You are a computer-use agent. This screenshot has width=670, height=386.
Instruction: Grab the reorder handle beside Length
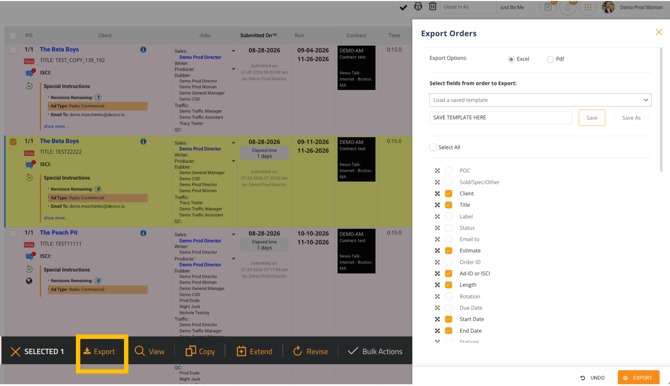click(437, 285)
